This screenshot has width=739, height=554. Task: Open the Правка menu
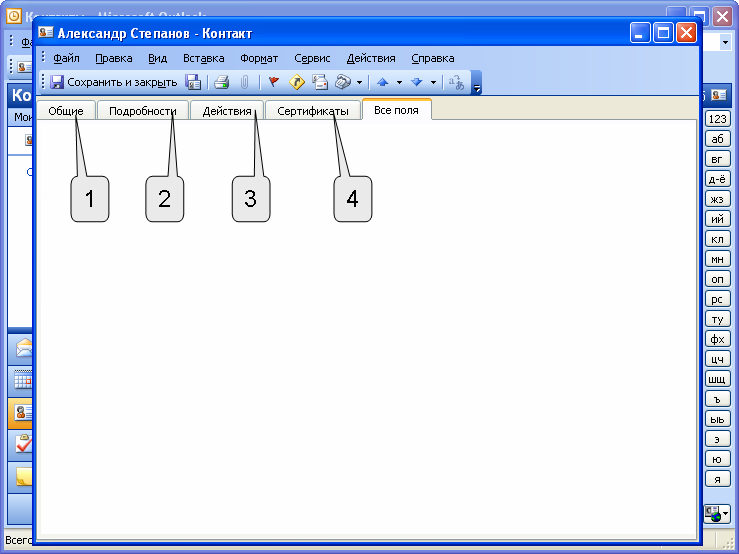coord(114,58)
